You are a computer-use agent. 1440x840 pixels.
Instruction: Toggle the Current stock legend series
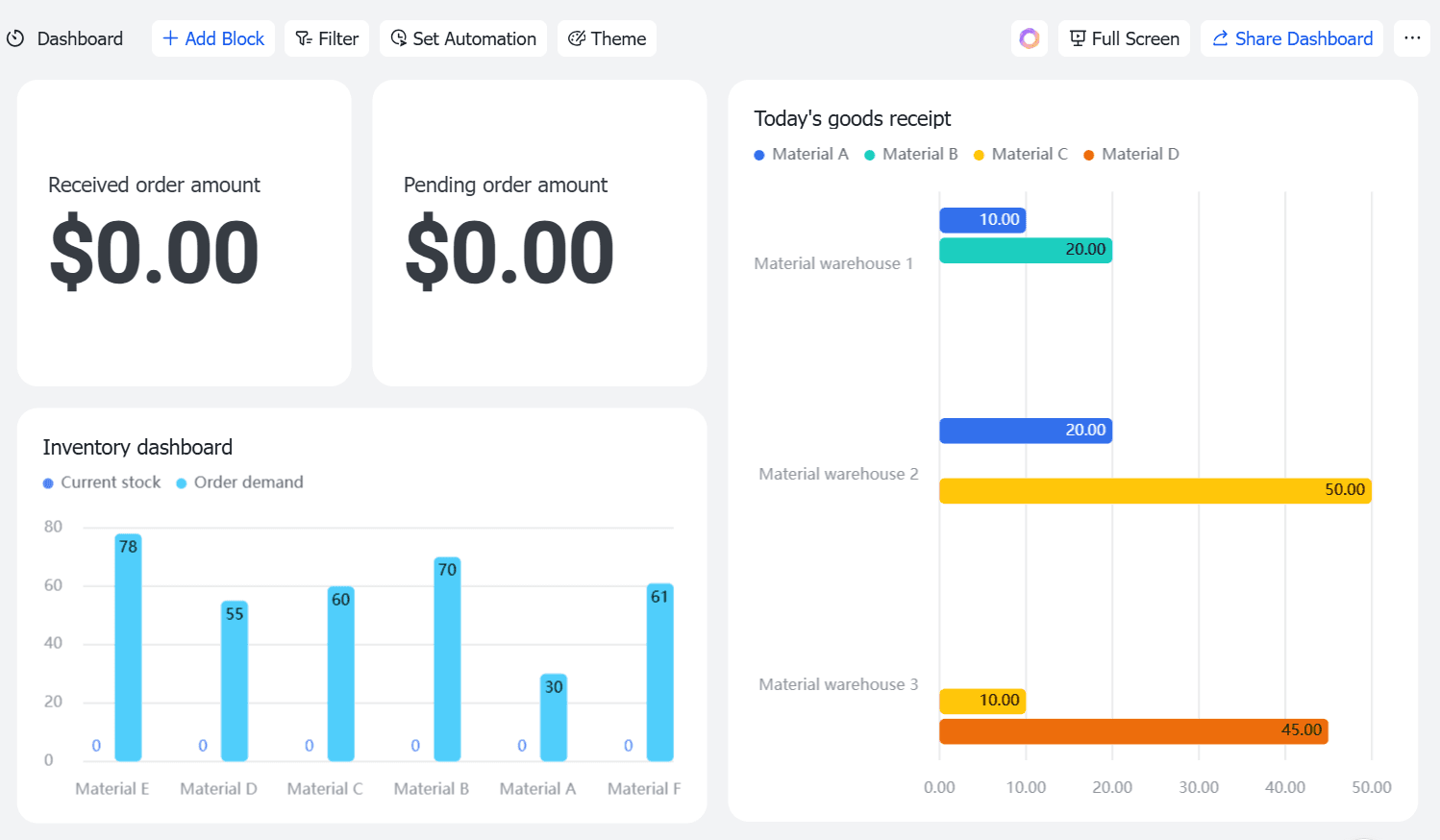(102, 482)
